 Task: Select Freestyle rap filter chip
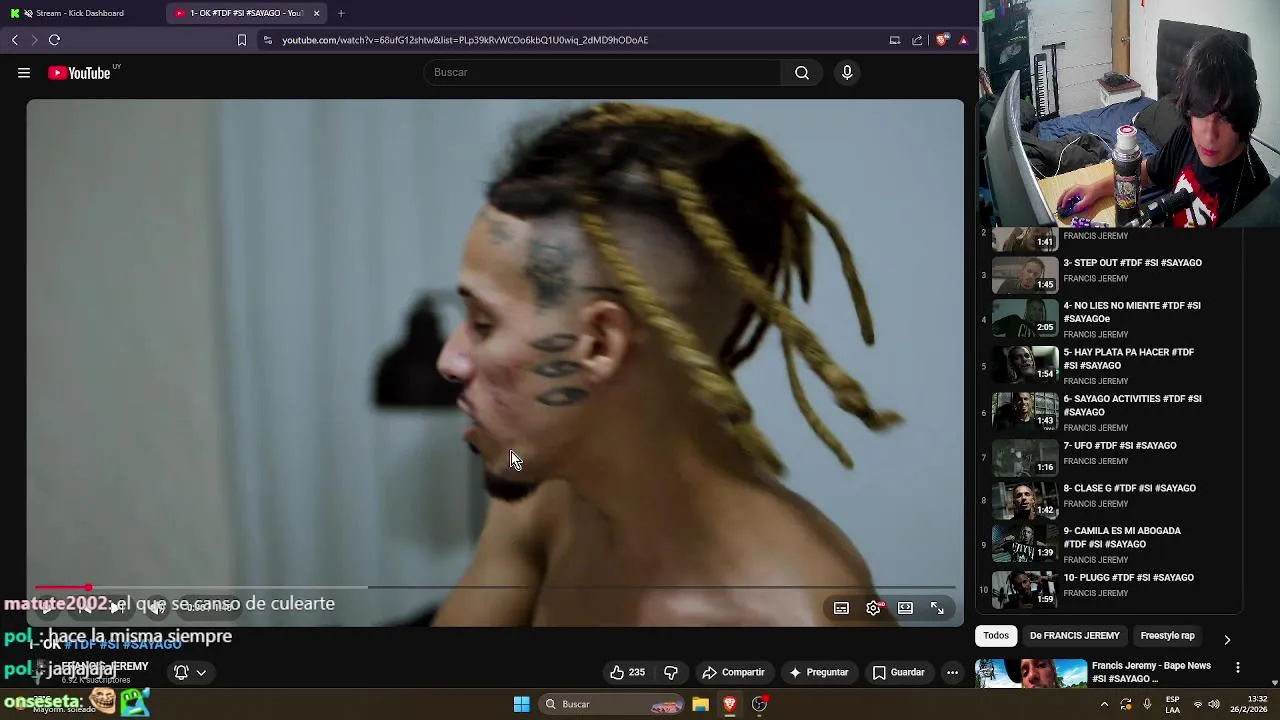pyautogui.click(x=1168, y=635)
